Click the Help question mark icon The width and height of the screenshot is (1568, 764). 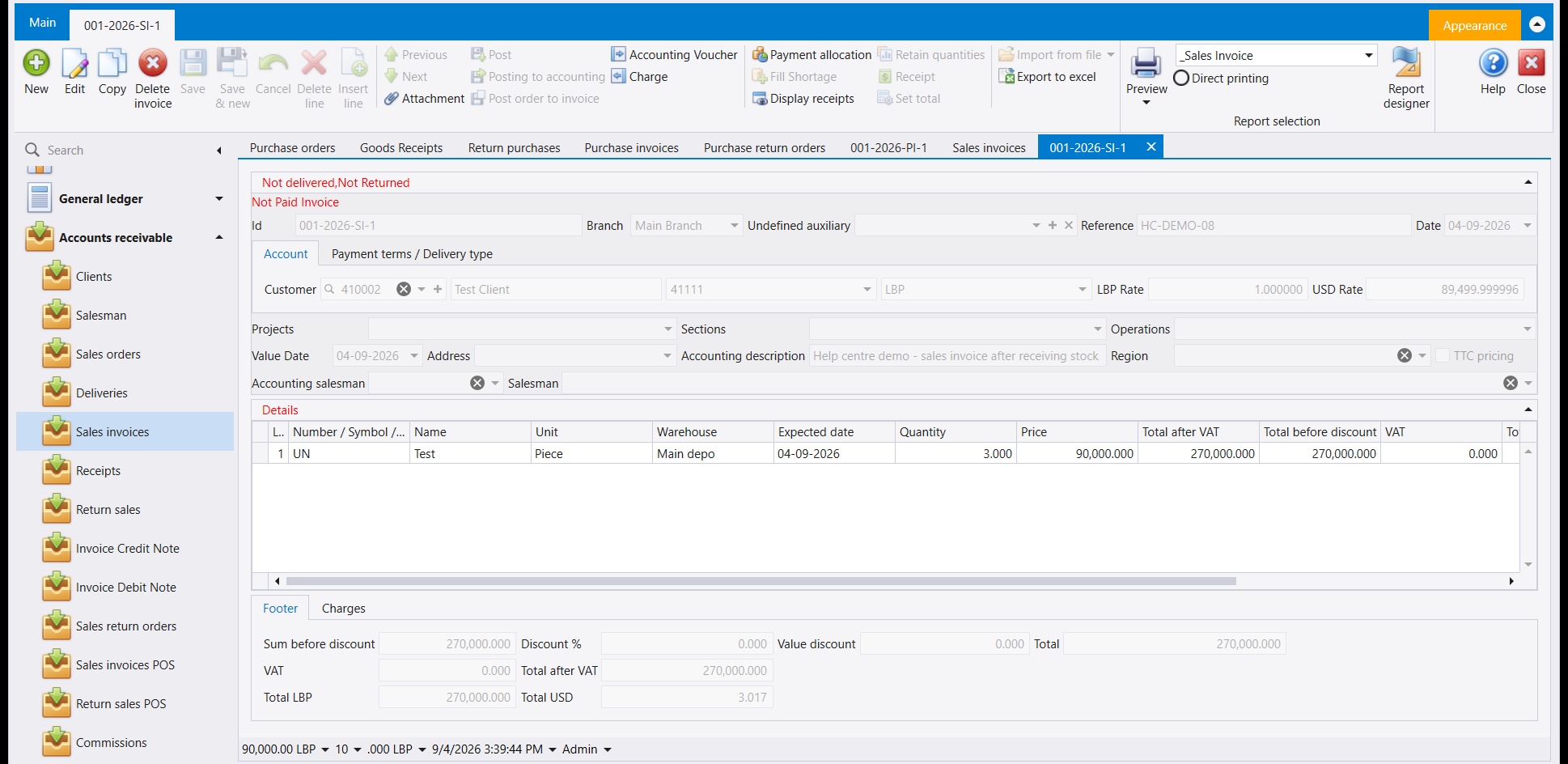click(x=1493, y=63)
